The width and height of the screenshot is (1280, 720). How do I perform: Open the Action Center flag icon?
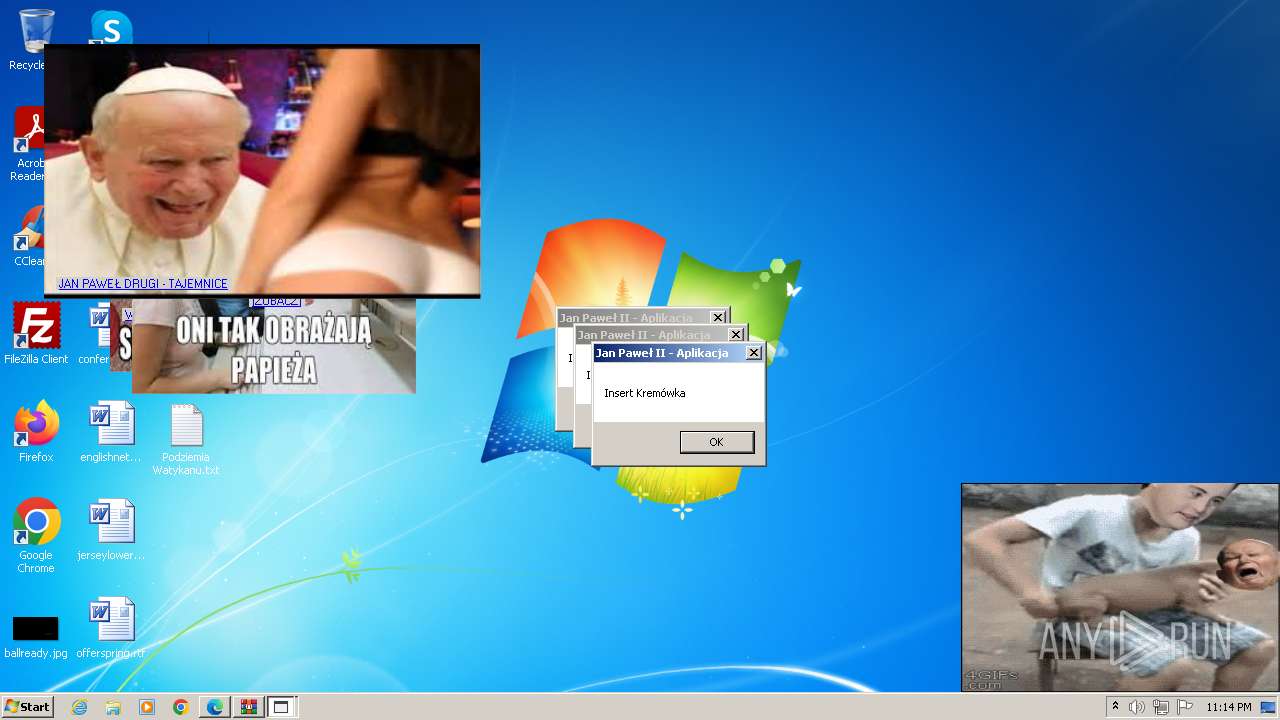click(x=1185, y=707)
